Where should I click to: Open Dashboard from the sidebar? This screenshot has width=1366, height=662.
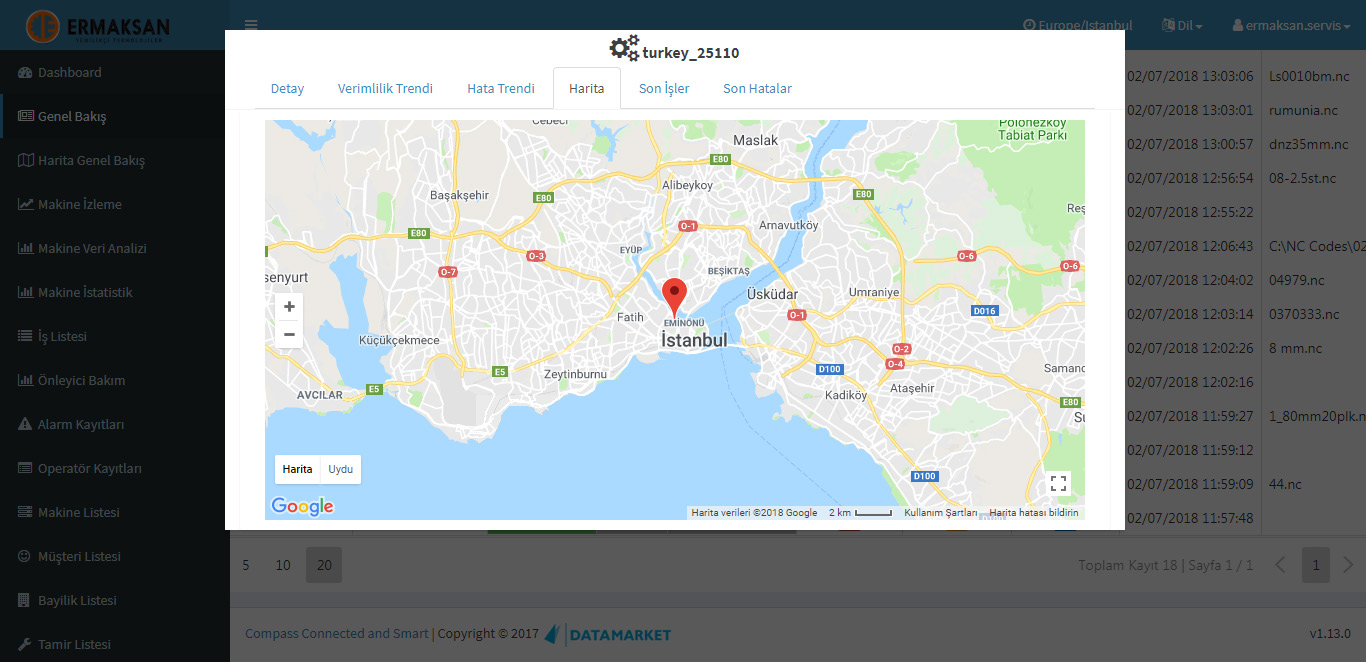pyautogui.click(x=69, y=72)
